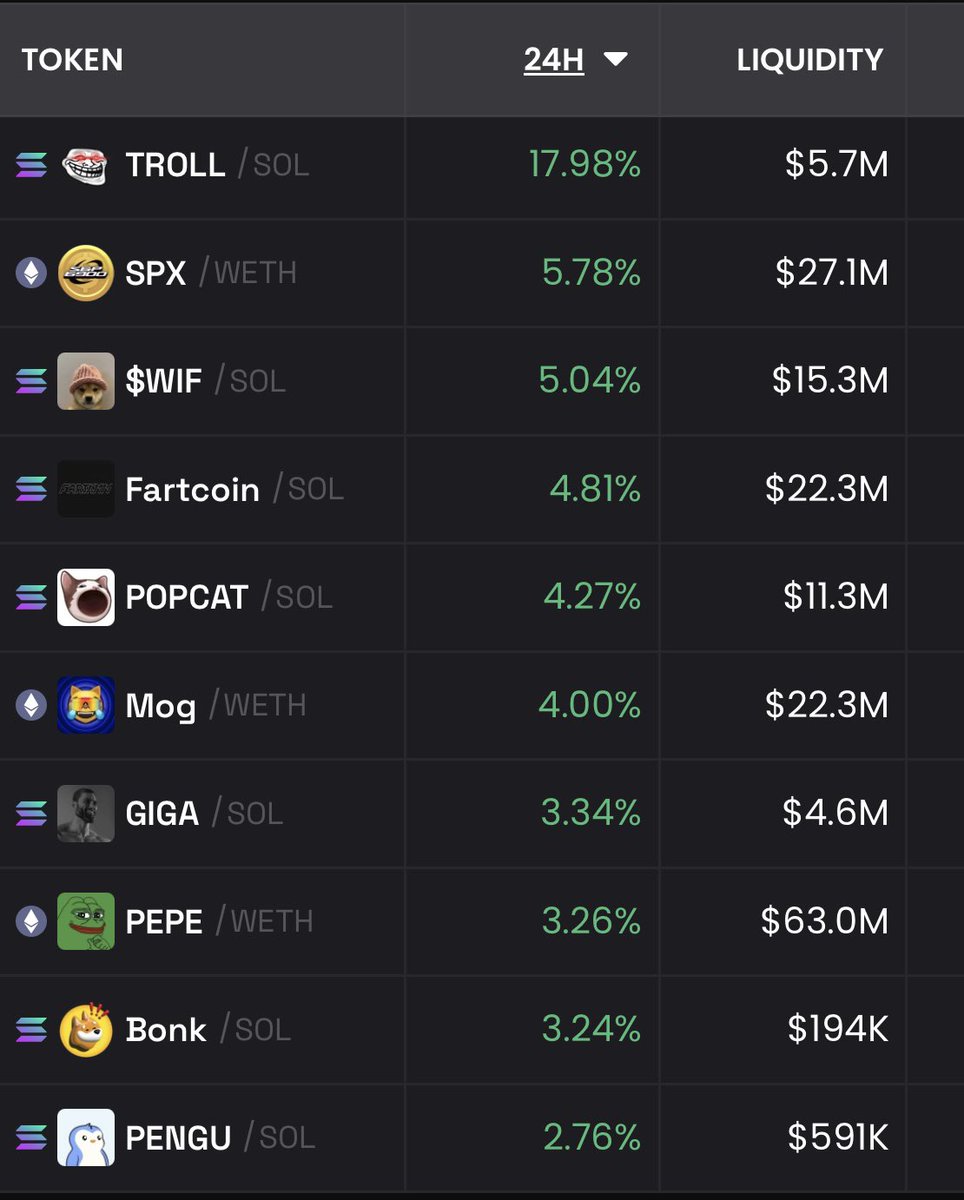Click the SPX gold coin icon
The width and height of the screenshot is (964, 1200).
pos(86,273)
